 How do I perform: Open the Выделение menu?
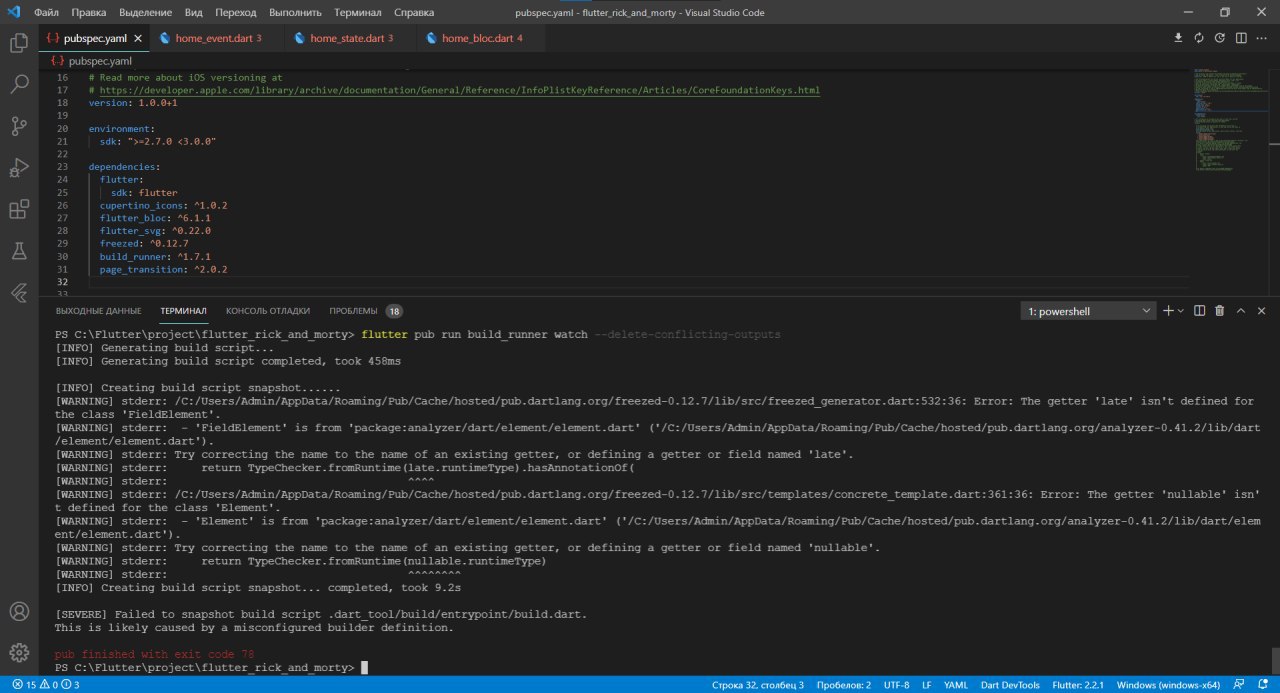[x=146, y=13]
